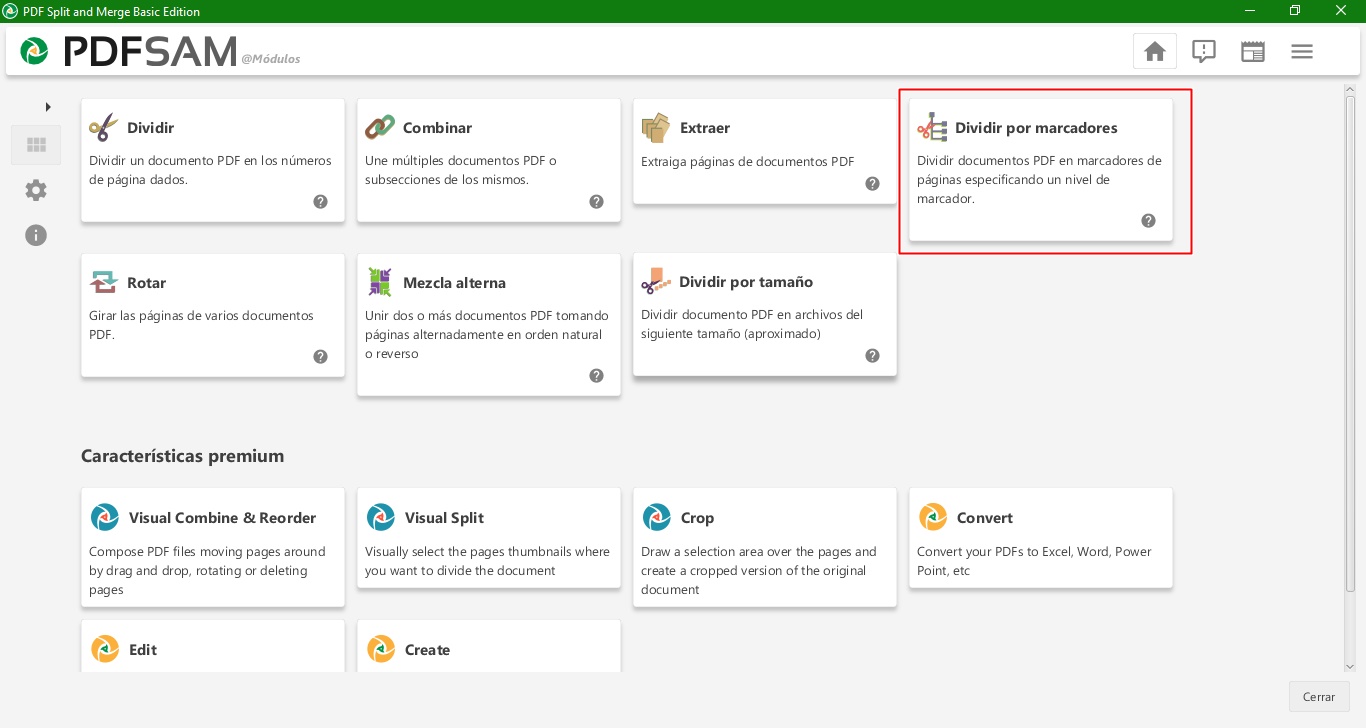The image size is (1366, 728).
Task: Select the Edit premium title
Action: pyautogui.click(x=143, y=650)
